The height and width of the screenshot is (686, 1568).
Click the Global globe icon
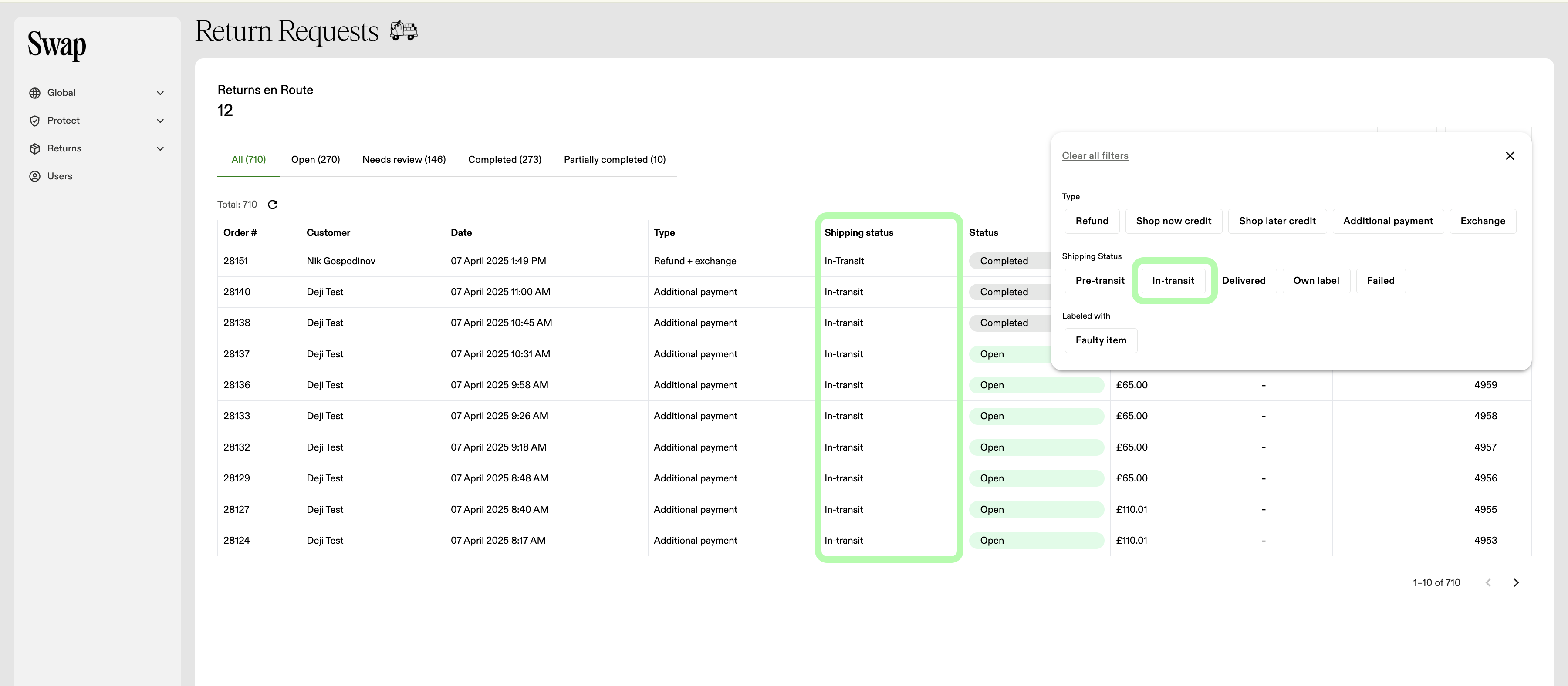35,93
